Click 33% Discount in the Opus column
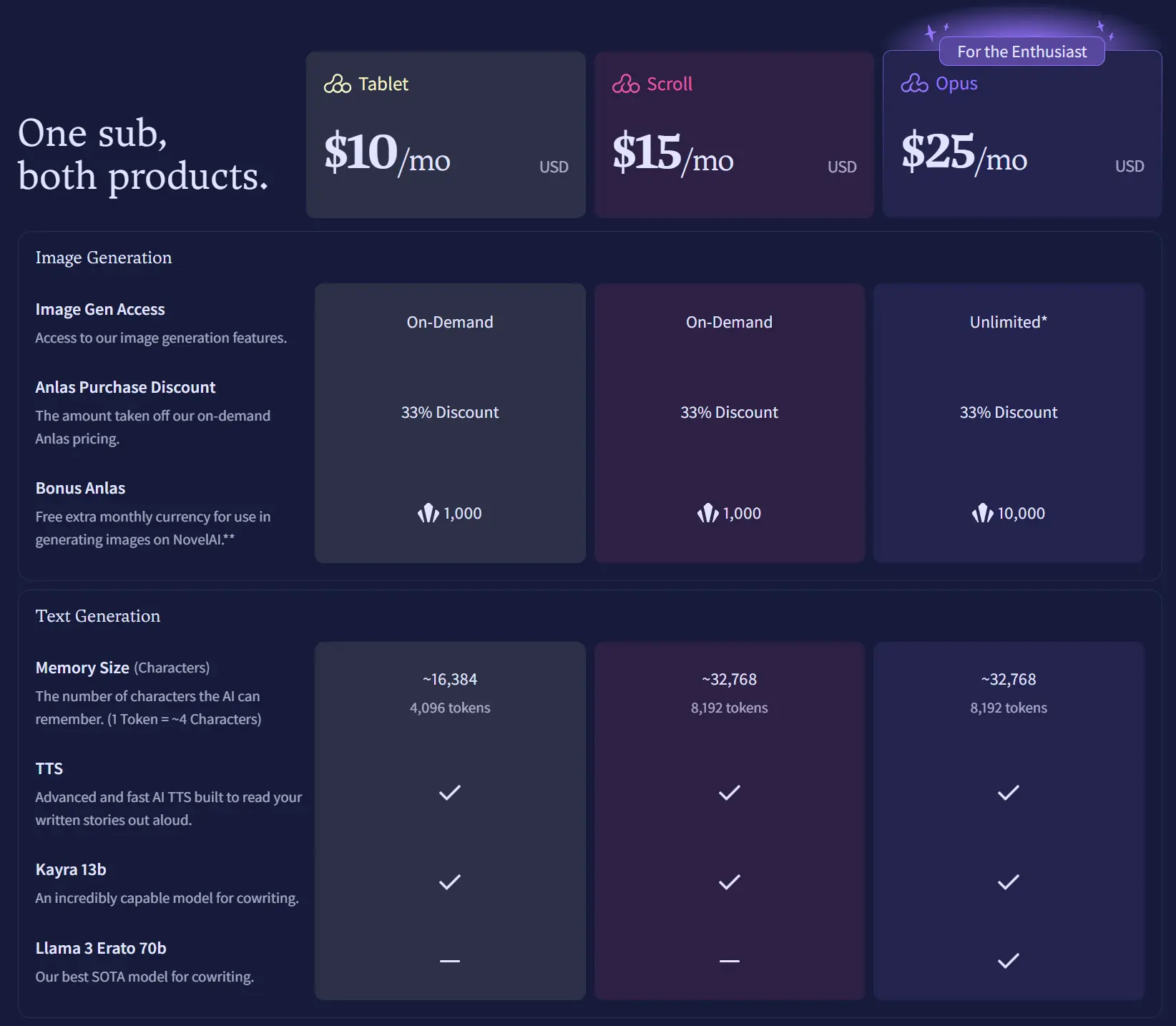This screenshot has width=1176, height=1026. pos(1009,412)
